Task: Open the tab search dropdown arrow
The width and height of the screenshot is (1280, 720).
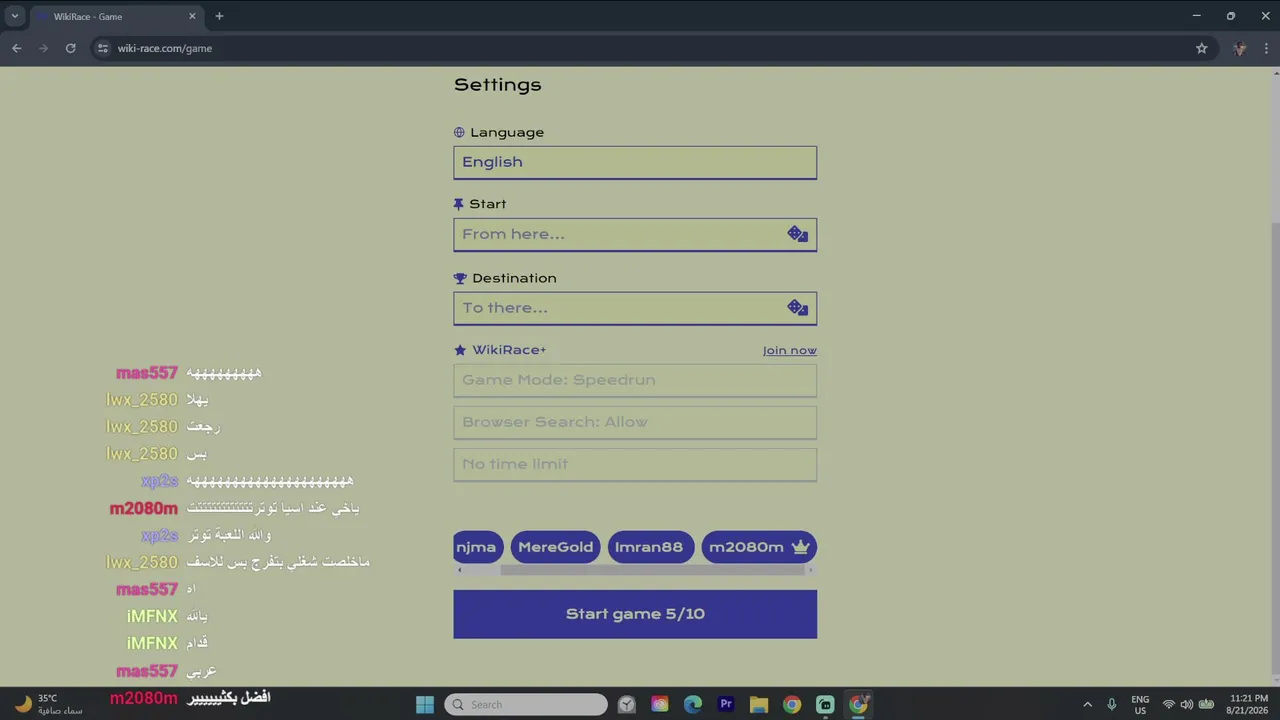Action: click(14, 16)
